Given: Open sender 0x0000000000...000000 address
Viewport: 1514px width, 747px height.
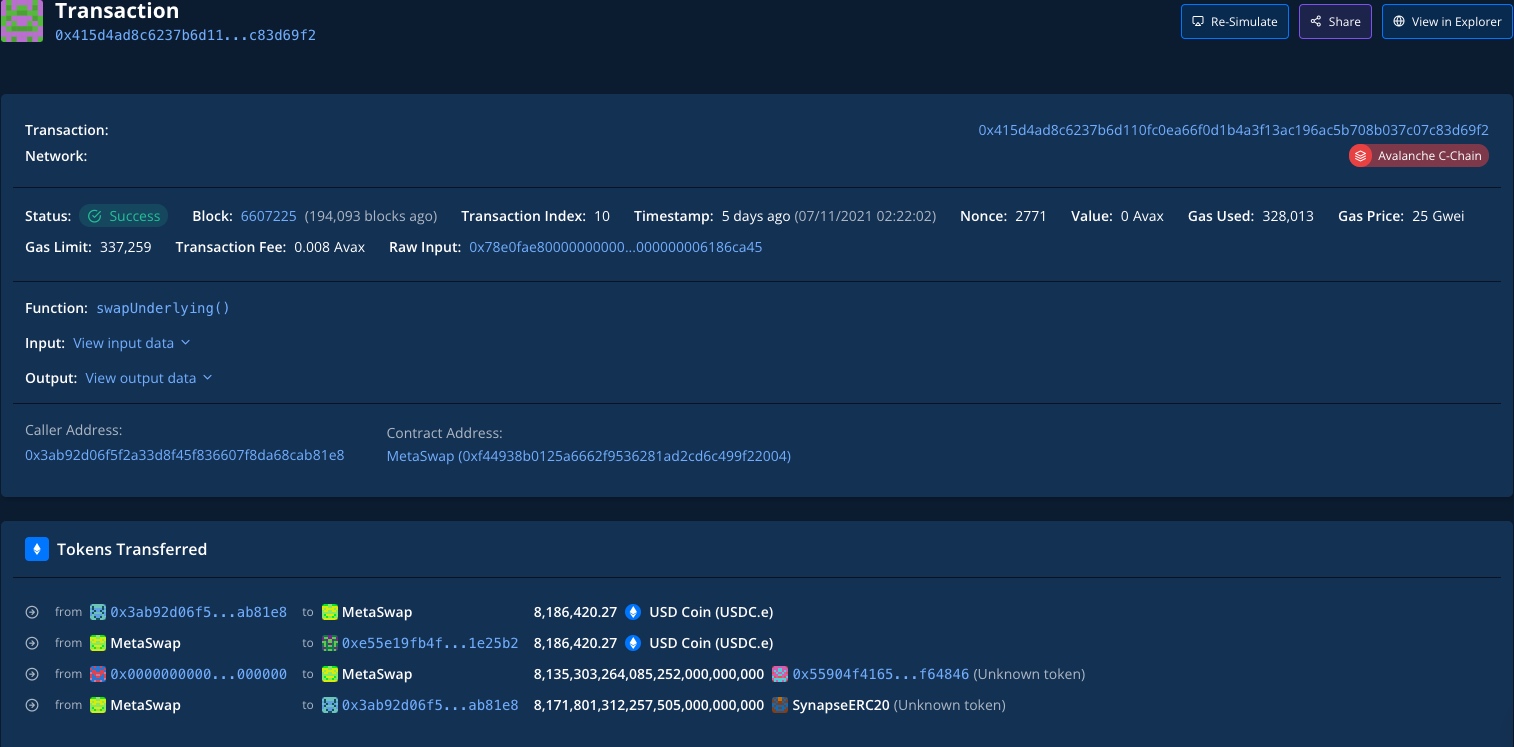Looking at the screenshot, I should [x=199, y=674].
